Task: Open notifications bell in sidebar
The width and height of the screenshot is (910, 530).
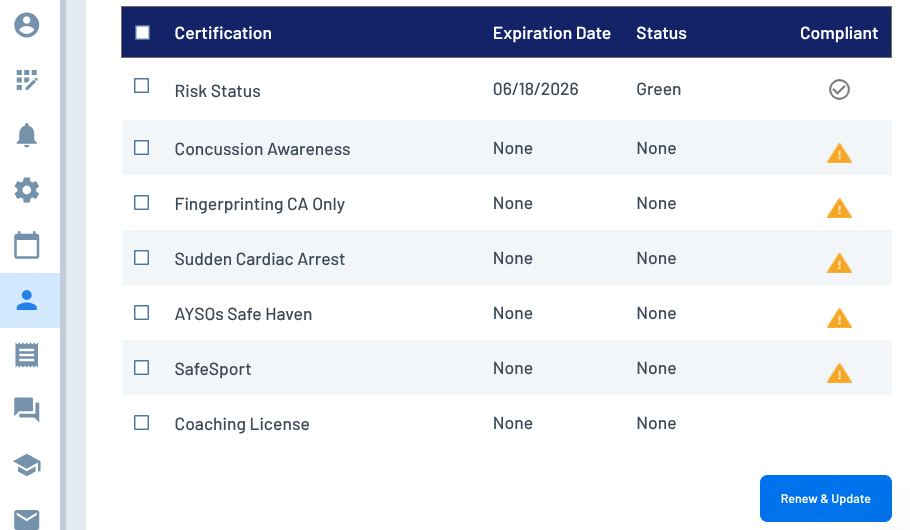Action: click(27, 136)
